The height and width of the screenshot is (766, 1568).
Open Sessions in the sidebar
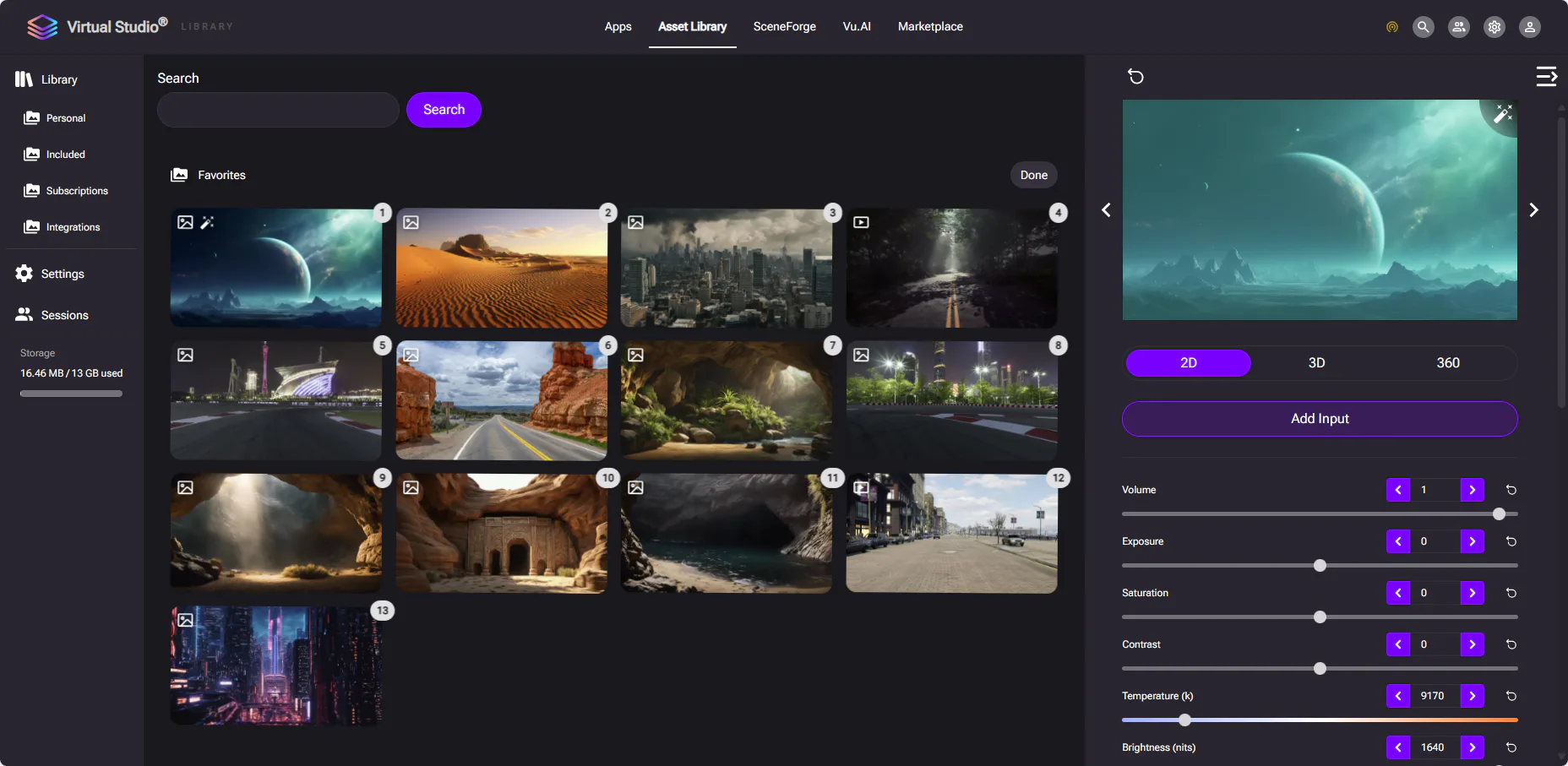point(52,315)
